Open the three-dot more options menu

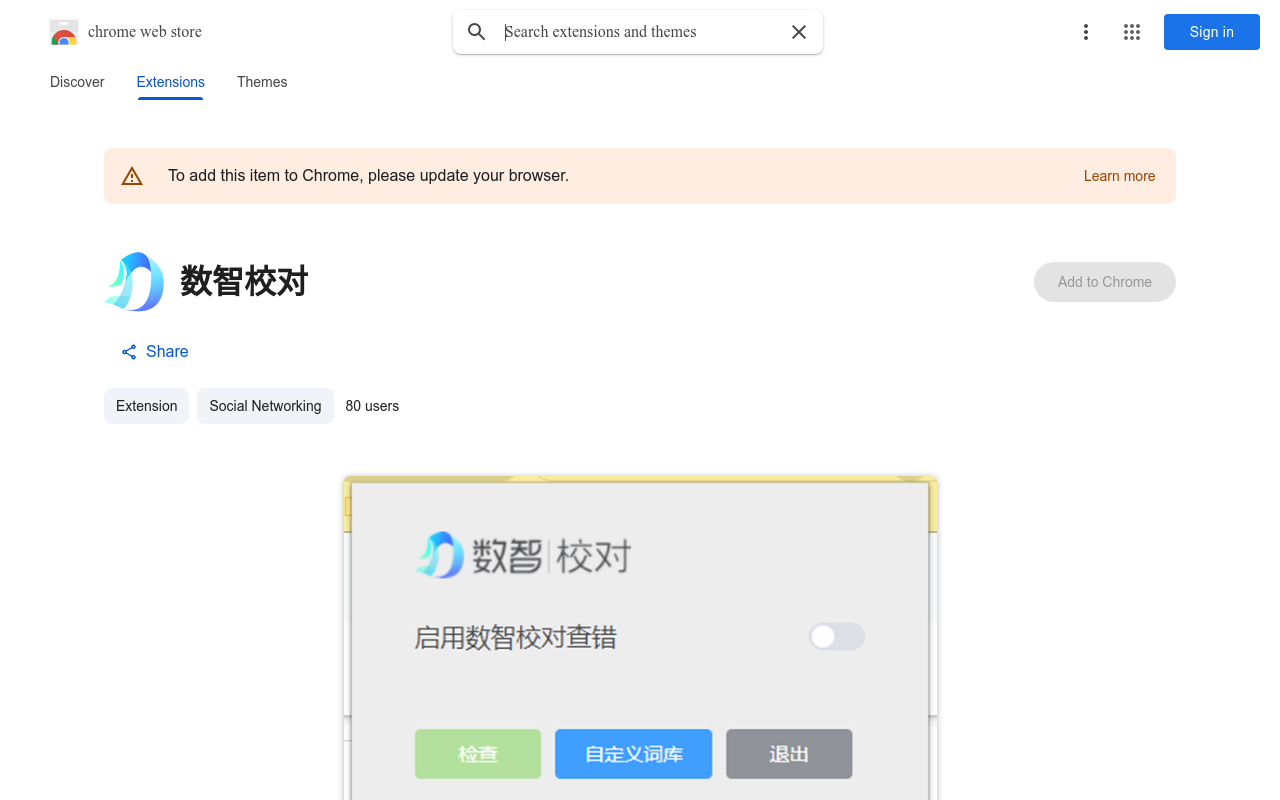coord(1085,32)
